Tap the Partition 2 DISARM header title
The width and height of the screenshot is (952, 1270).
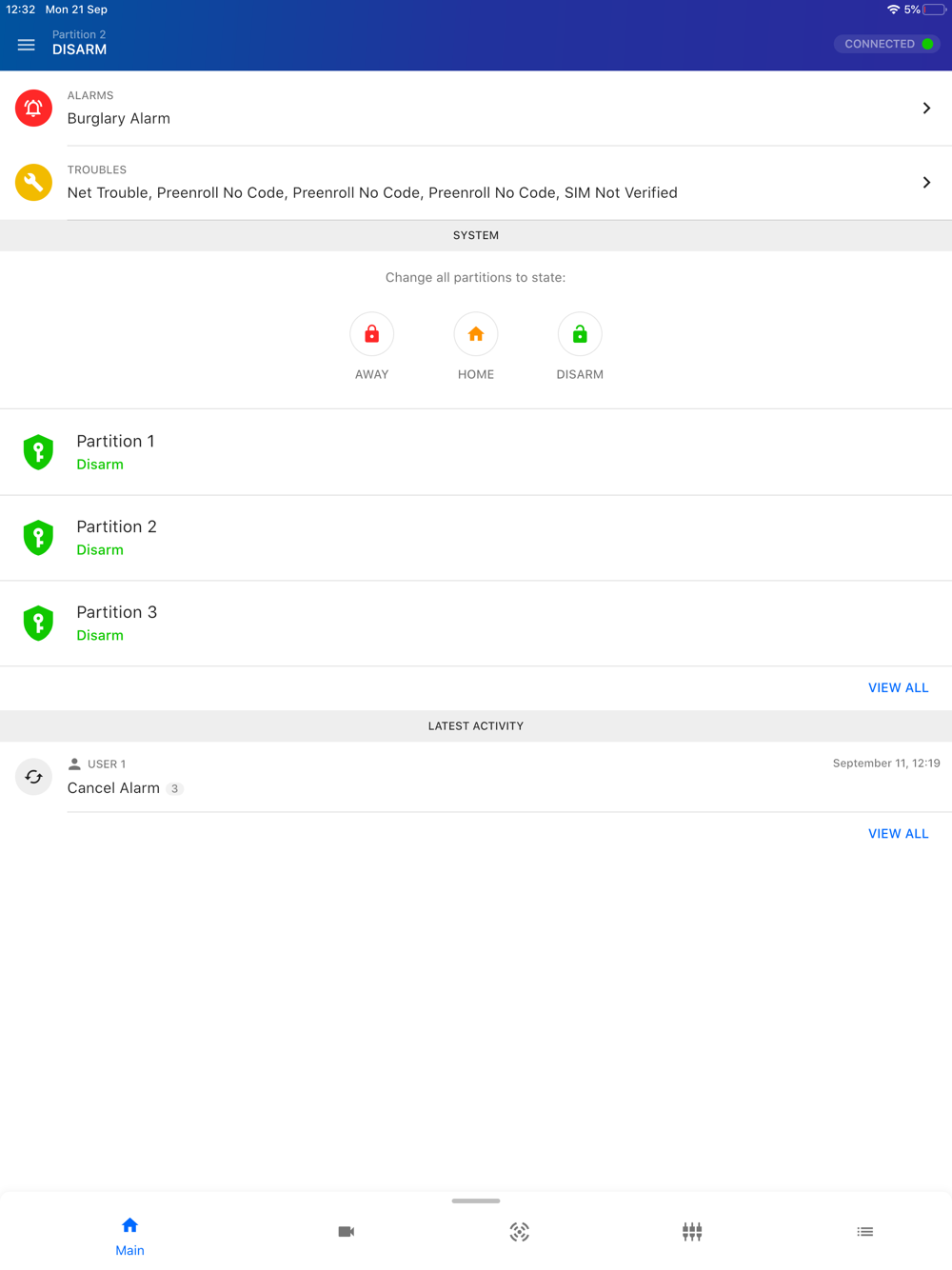point(79,43)
